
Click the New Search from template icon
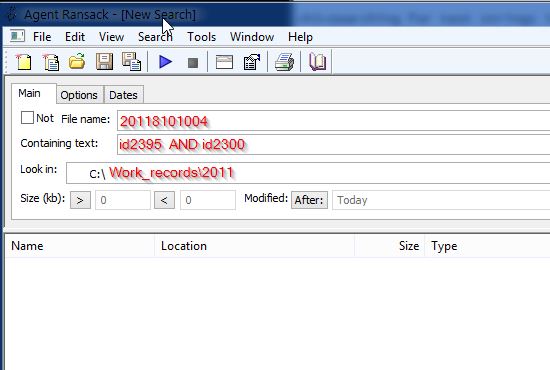coord(51,62)
